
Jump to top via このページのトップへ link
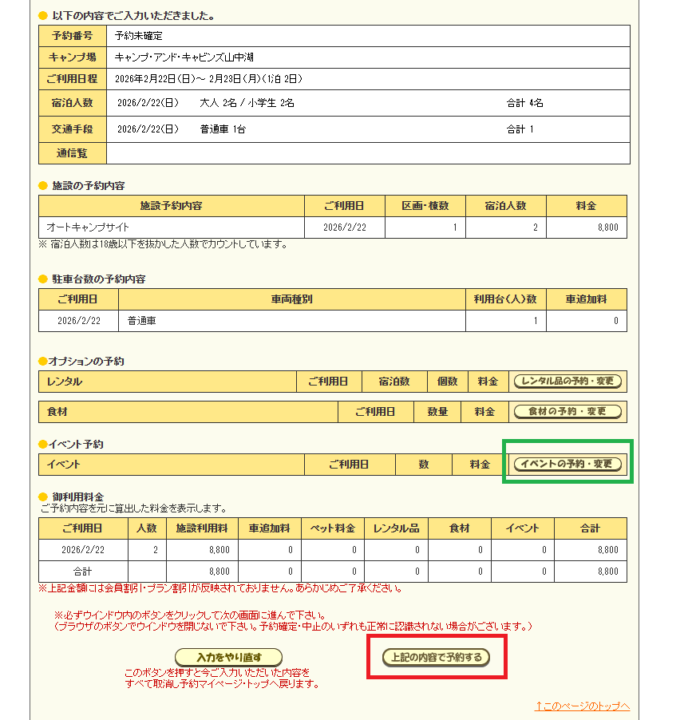coord(583,706)
